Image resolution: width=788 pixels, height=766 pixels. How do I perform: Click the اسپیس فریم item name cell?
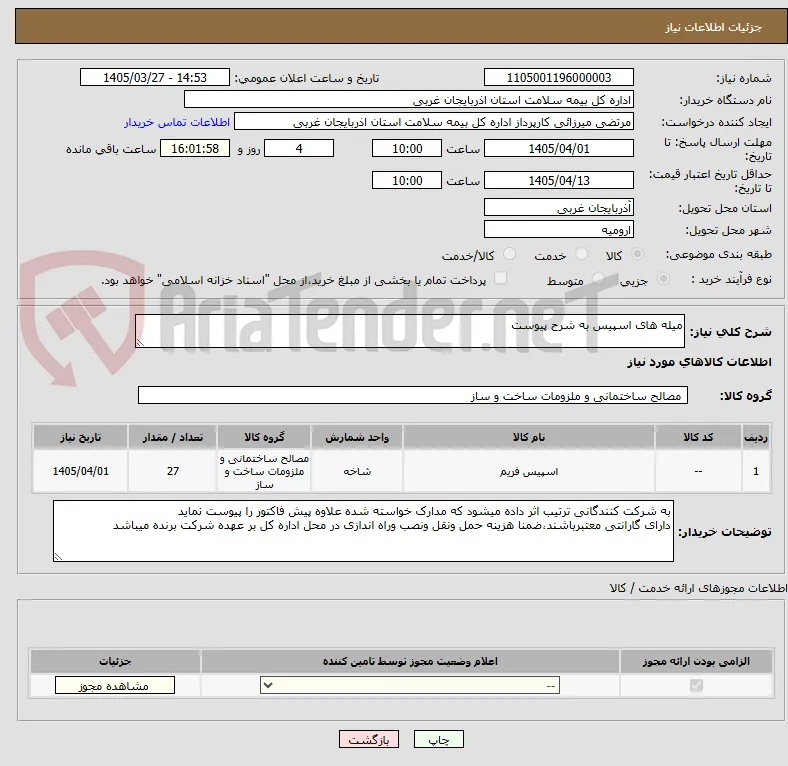tap(529, 471)
